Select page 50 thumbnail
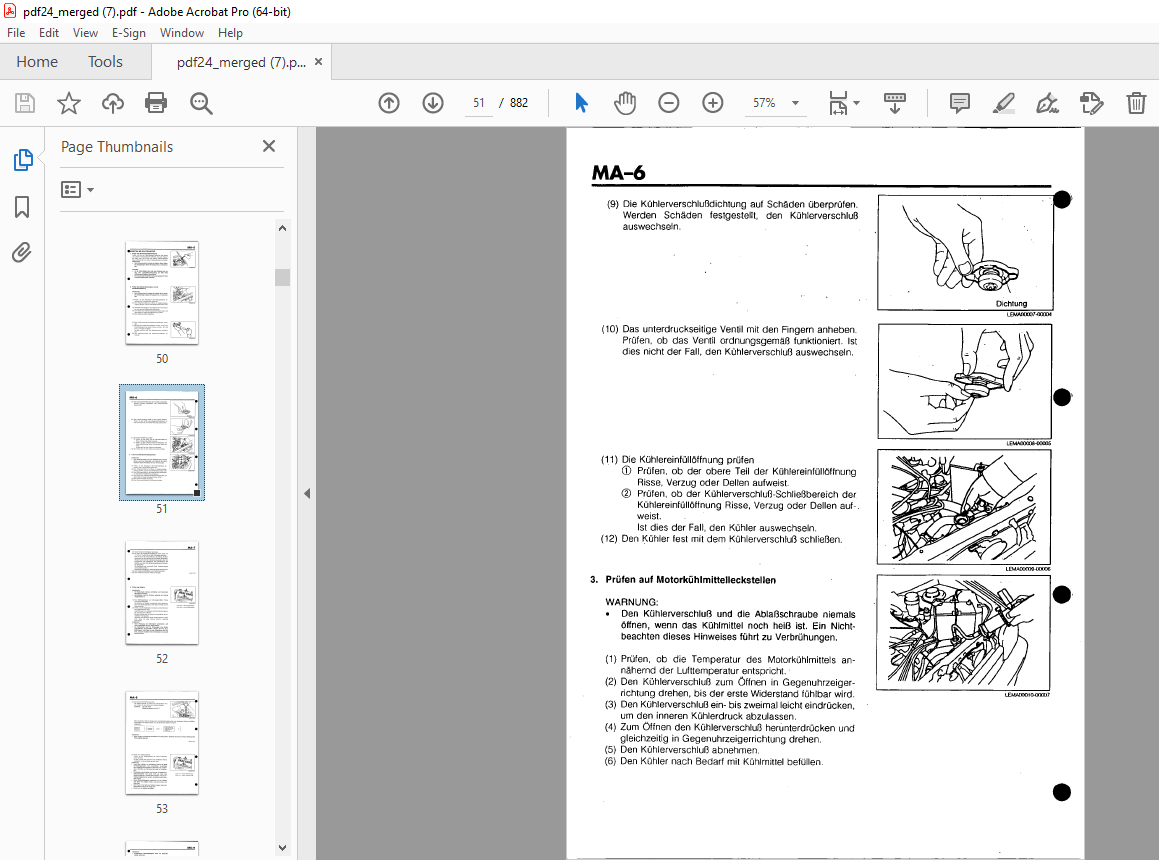 pyautogui.click(x=162, y=293)
